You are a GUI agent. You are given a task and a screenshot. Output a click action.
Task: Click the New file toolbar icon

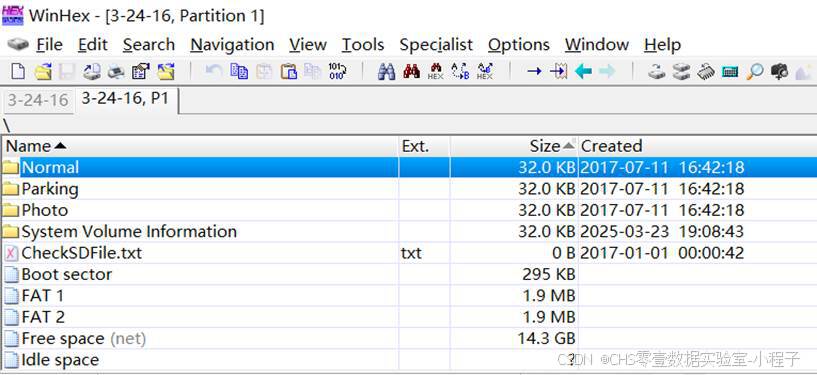[18, 71]
